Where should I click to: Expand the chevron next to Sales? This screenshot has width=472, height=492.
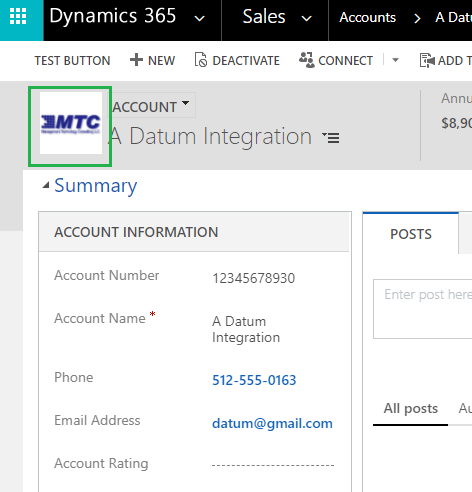point(306,18)
